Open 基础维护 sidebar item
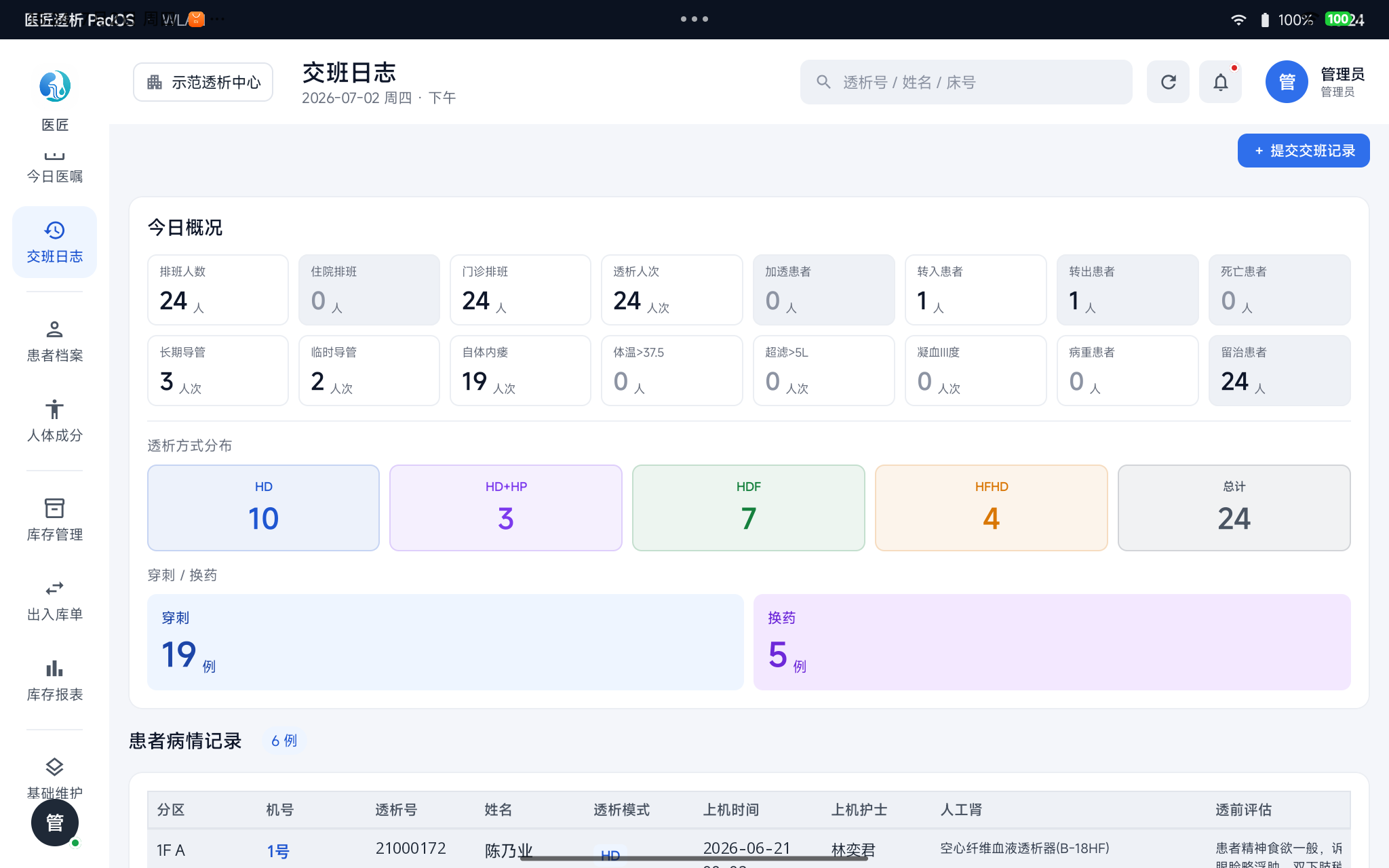Viewport: 1389px width, 868px height. 54,778
